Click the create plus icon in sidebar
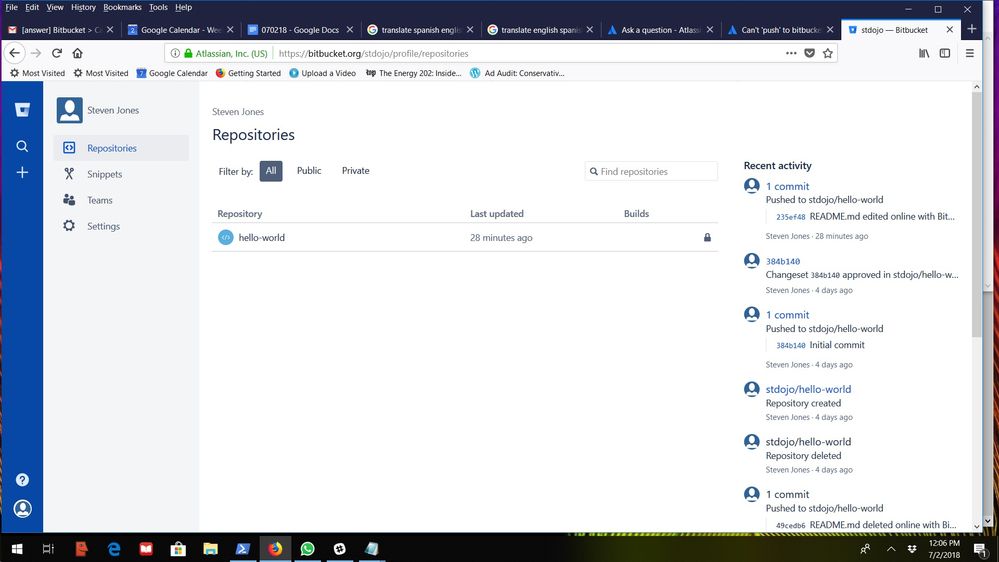Image resolution: width=999 pixels, height=562 pixels. click(x=22, y=173)
